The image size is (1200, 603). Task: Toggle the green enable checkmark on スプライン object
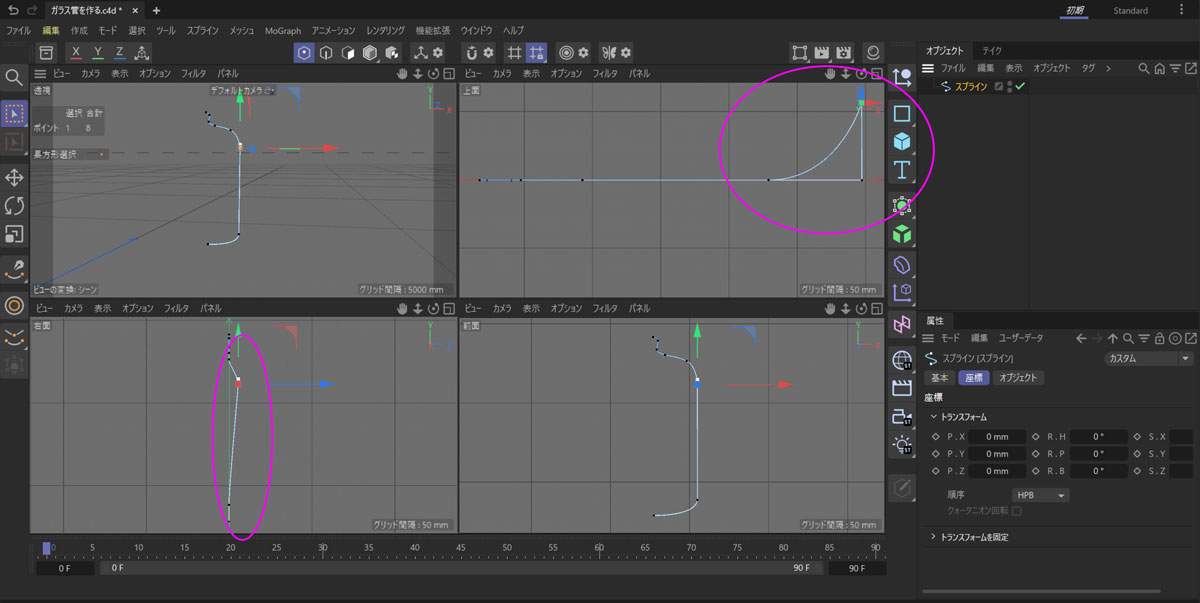(x=1020, y=87)
